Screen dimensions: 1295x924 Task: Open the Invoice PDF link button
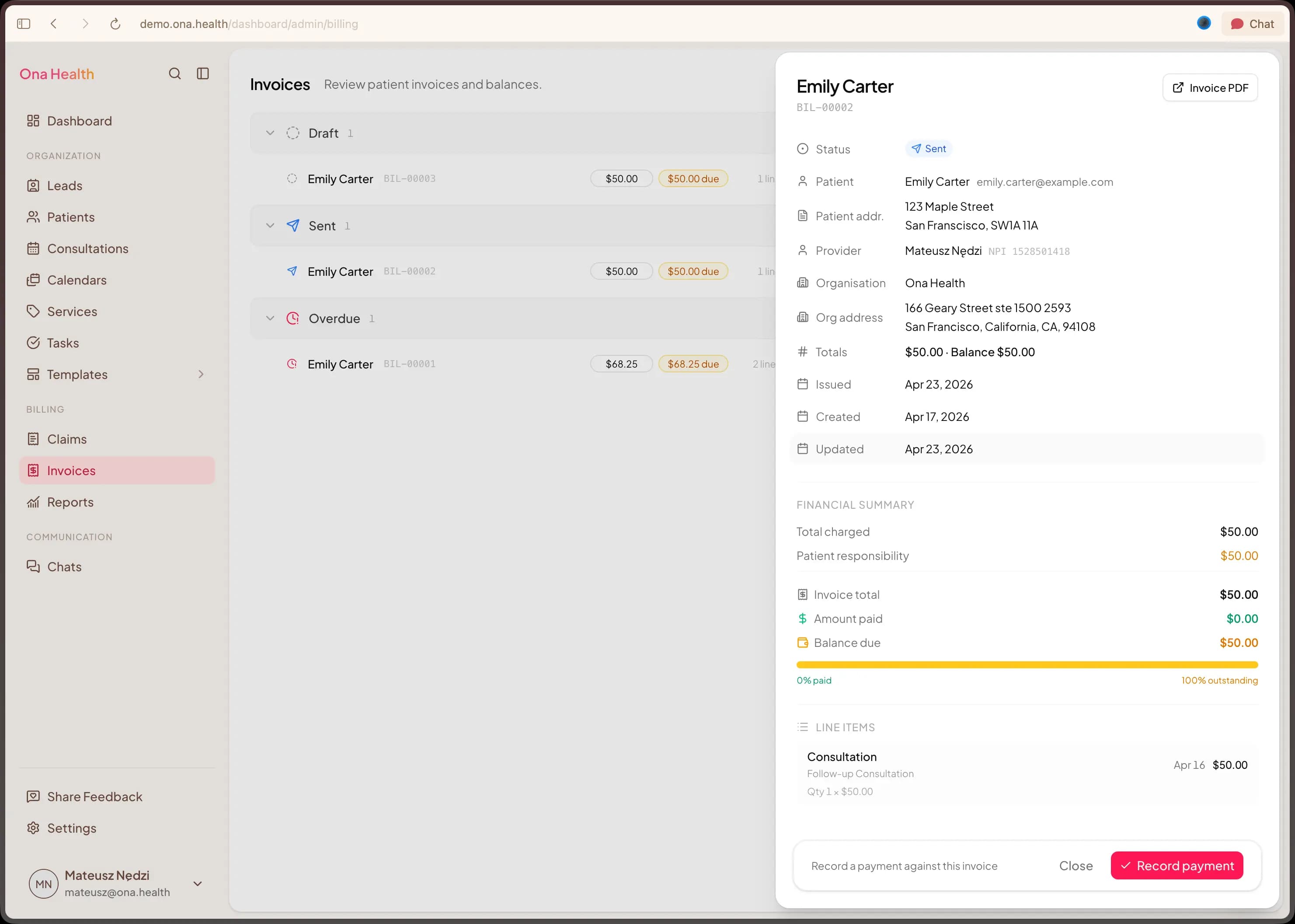coord(1210,87)
